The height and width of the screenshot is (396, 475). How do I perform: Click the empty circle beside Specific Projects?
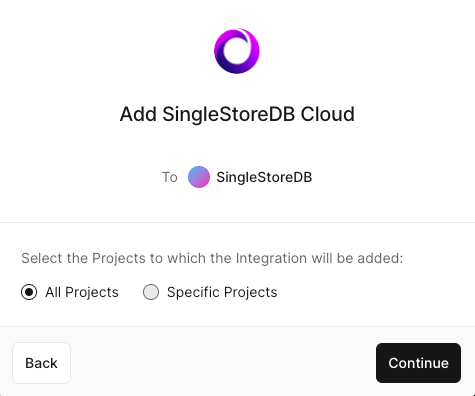pos(151,292)
